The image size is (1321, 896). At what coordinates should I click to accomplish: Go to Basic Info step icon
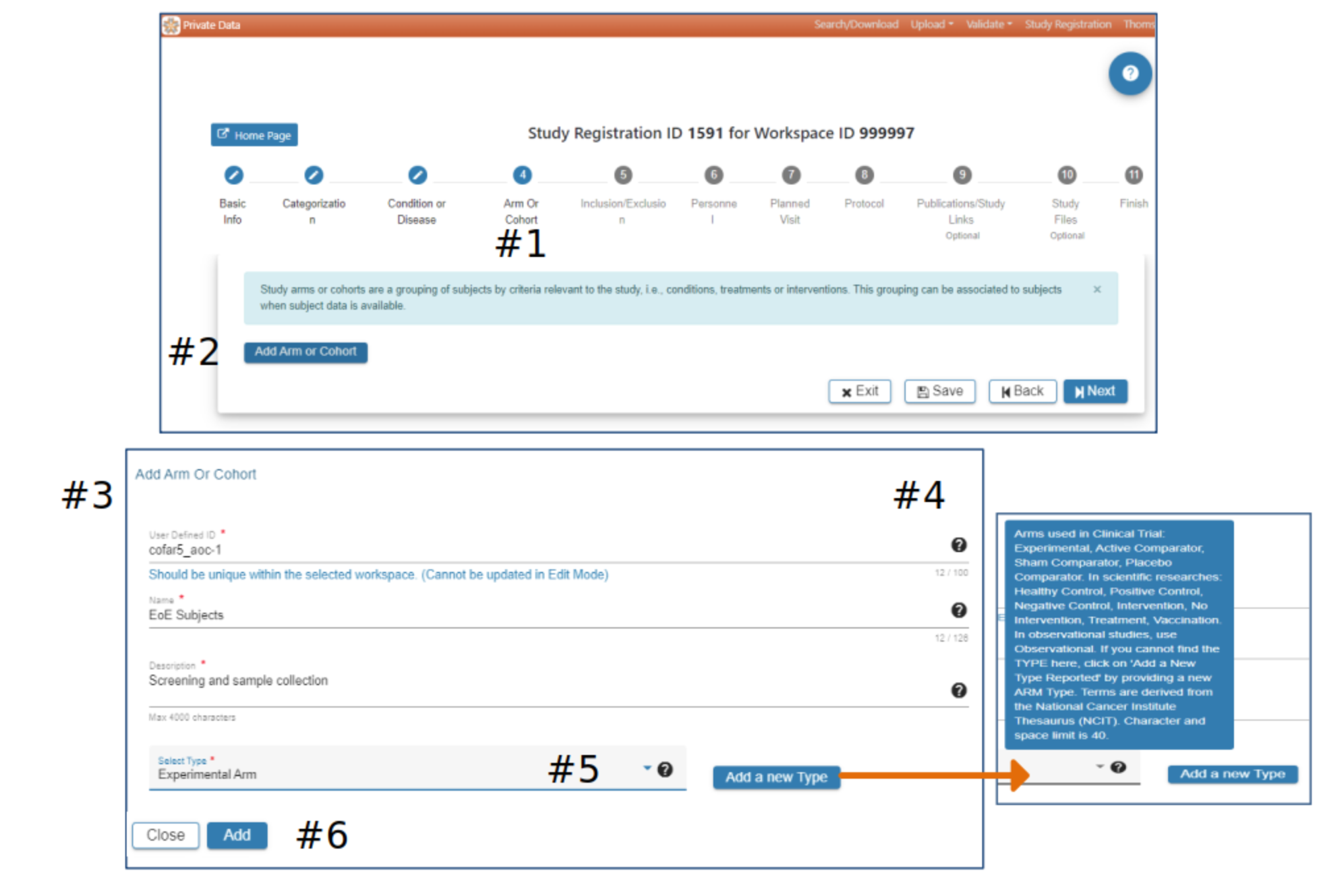(x=233, y=175)
